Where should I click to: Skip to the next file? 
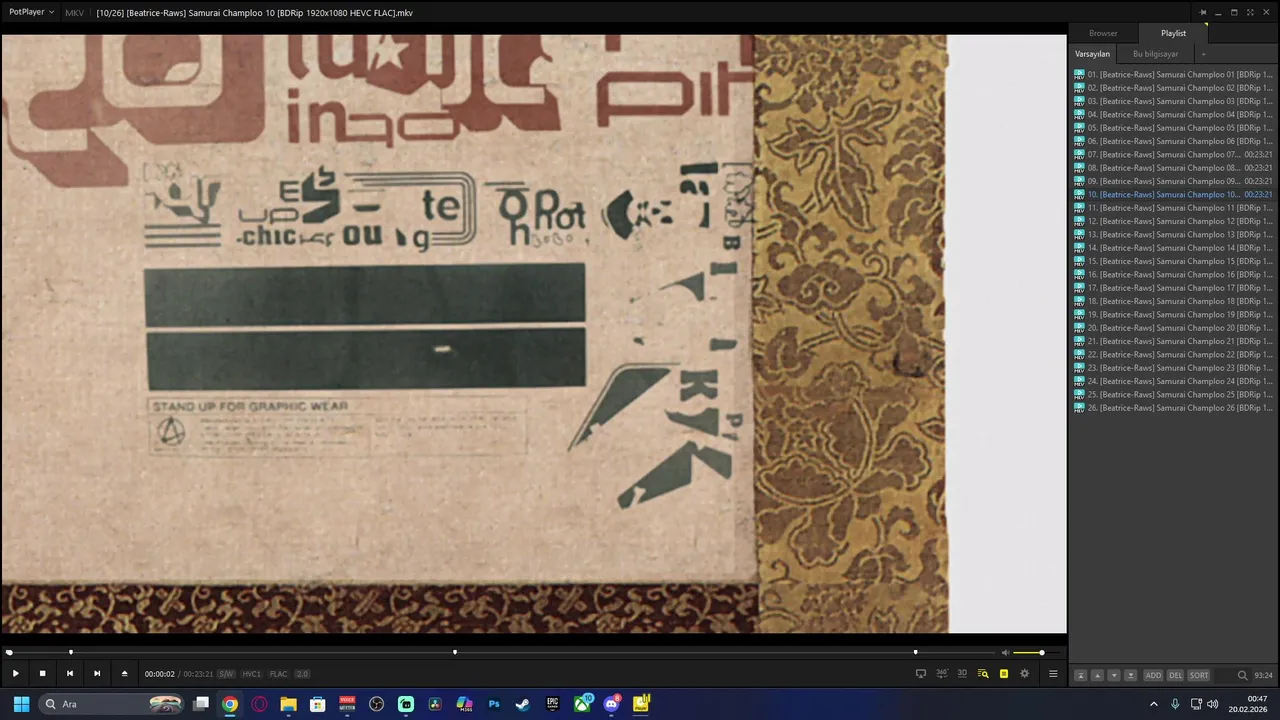click(97, 674)
